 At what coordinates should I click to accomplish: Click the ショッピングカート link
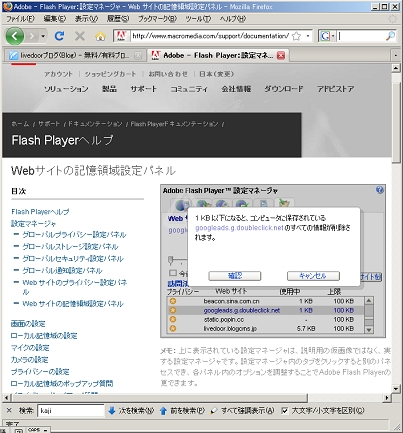[x=110, y=74]
